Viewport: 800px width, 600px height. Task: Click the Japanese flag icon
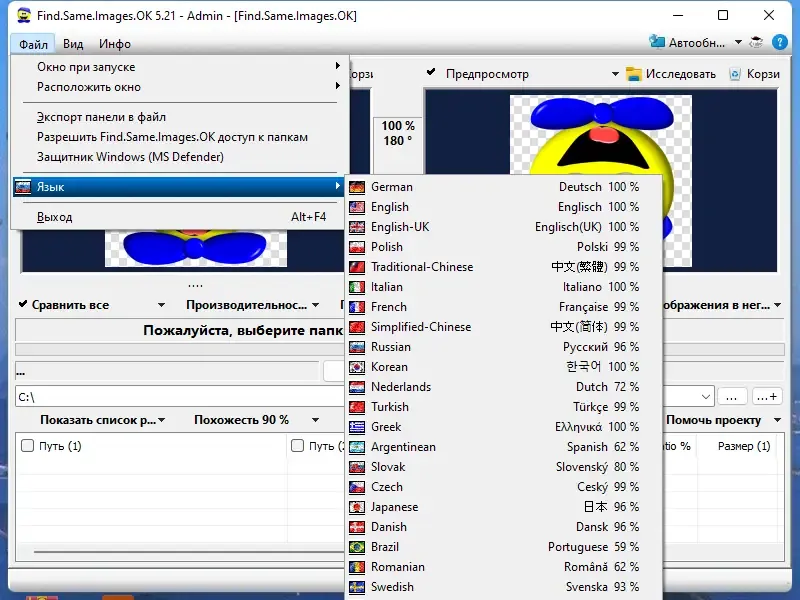tap(357, 507)
